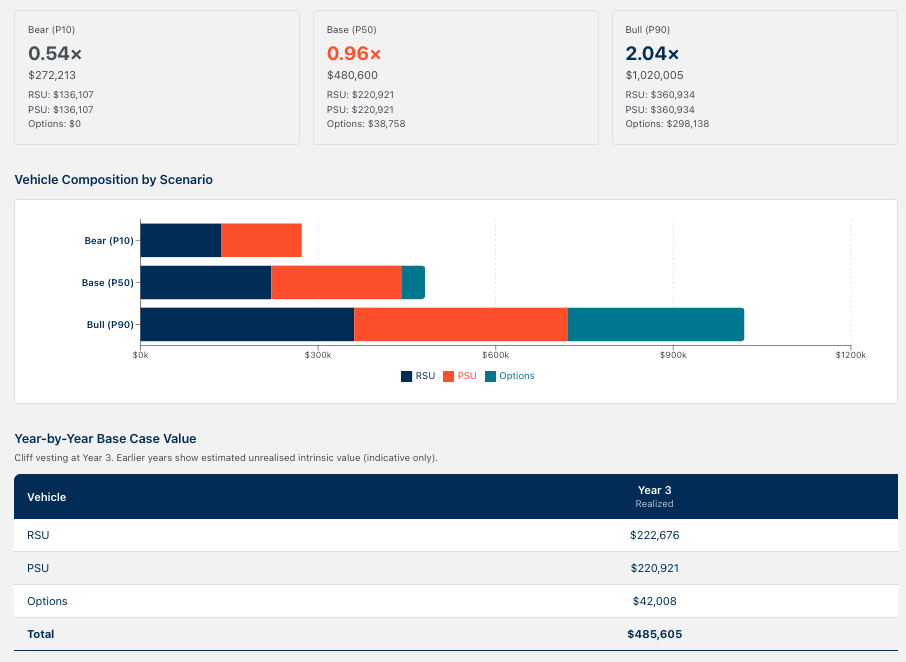Screen dimensions: 906x662
Task: Click the 0.54× multiple in Bear card
Action: tap(55, 54)
